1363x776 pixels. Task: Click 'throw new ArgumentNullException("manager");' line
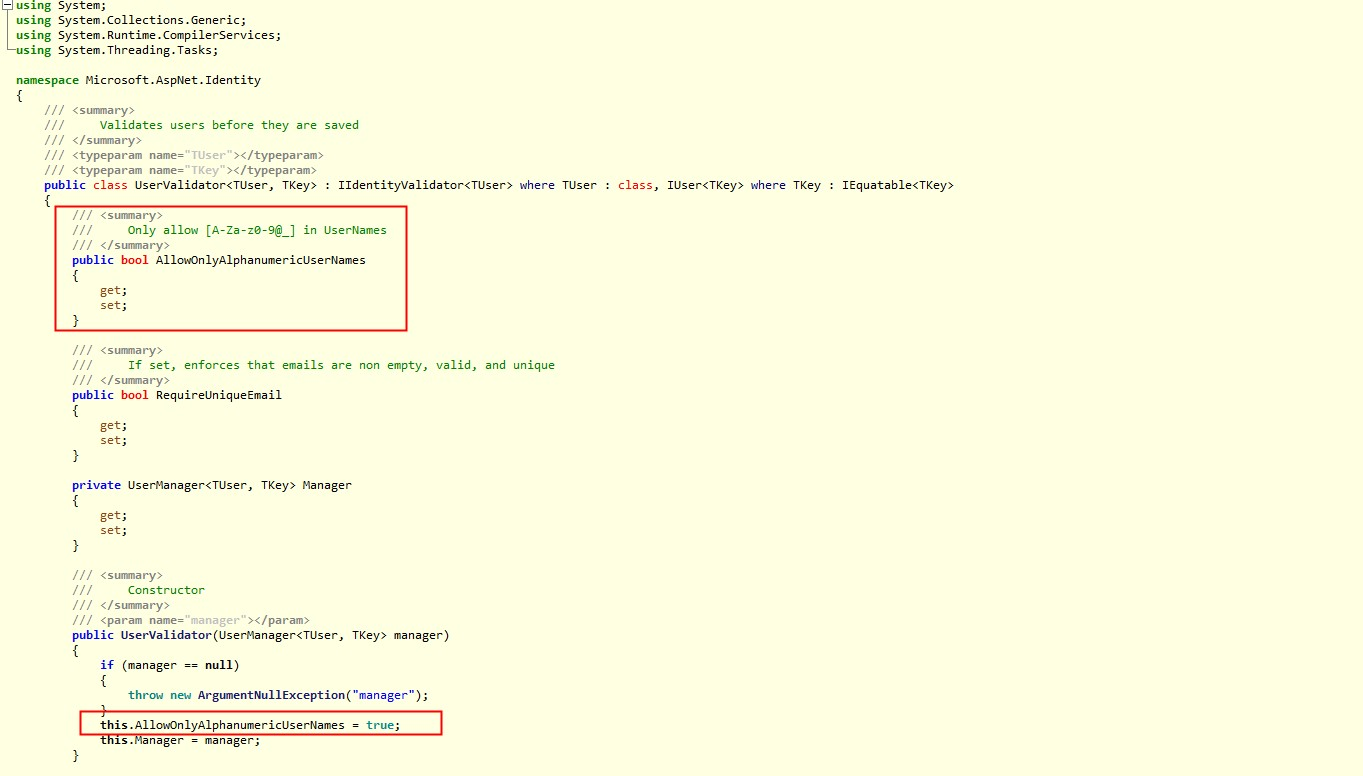click(278, 695)
